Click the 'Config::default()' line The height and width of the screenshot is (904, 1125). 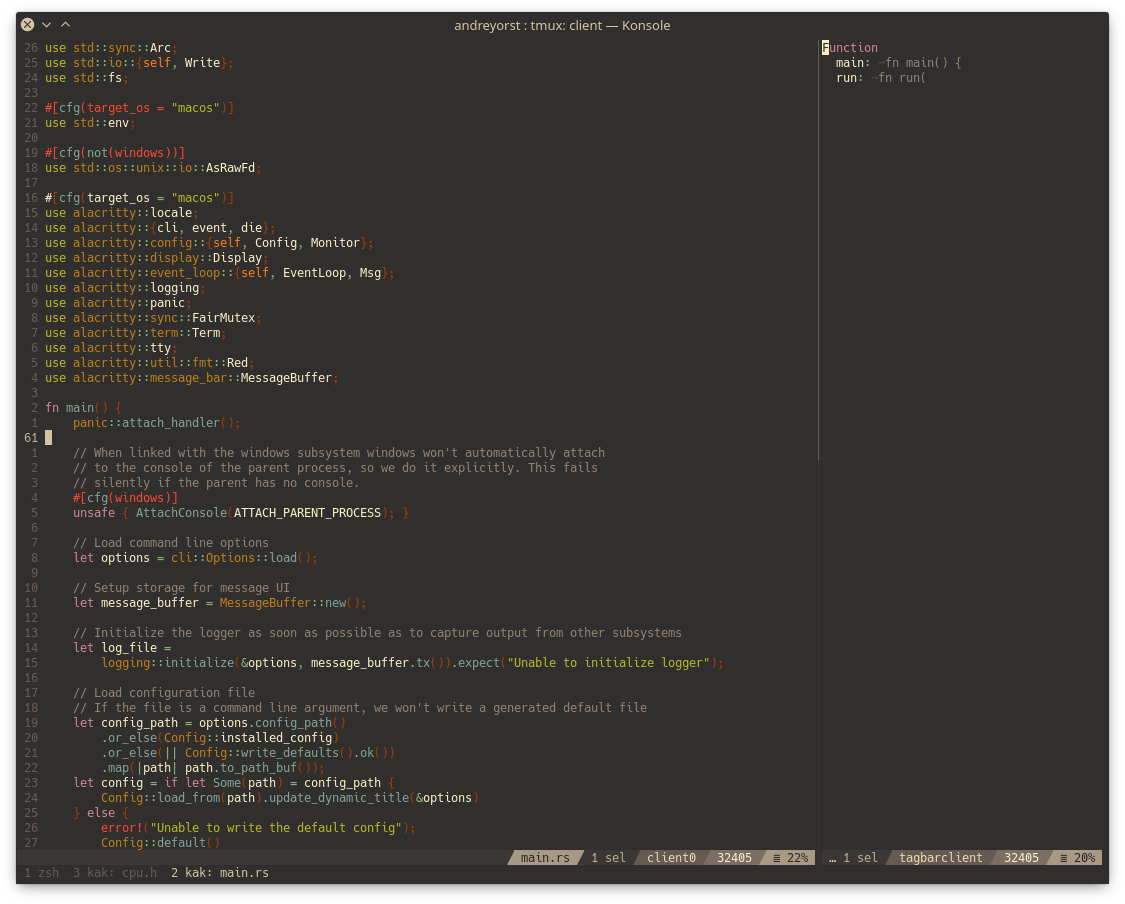pyautogui.click(x=160, y=843)
